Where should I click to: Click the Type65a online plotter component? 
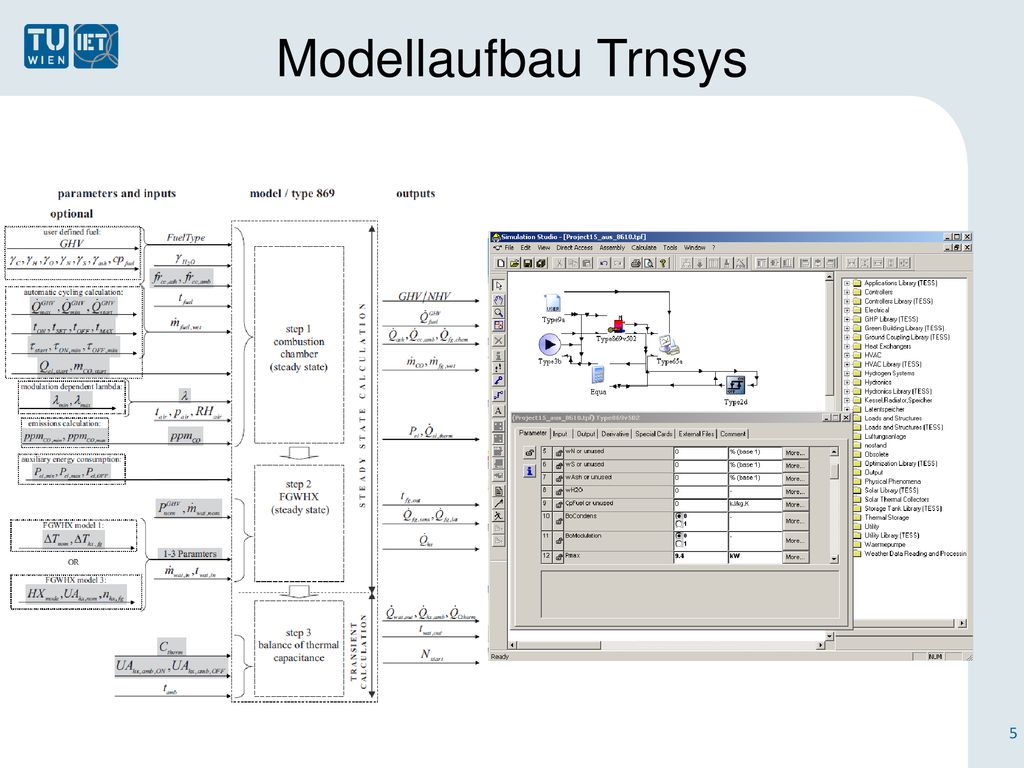[668, 344]
